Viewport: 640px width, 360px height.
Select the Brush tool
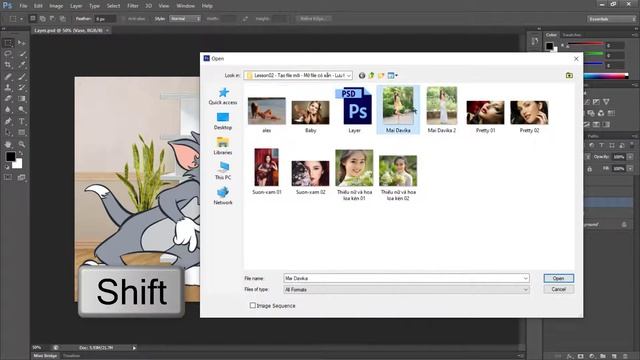(x=22, y=76)
